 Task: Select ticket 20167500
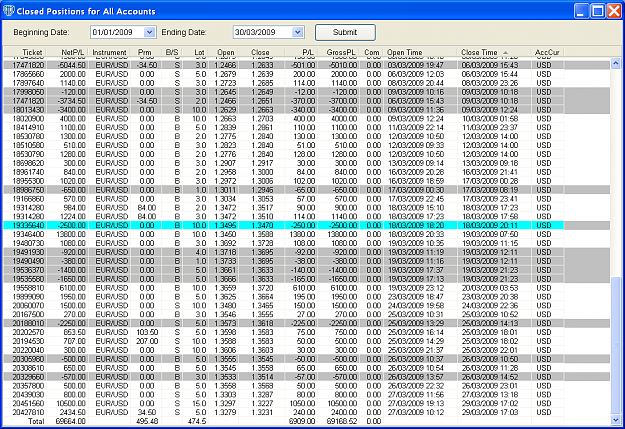tap(28, 315)
